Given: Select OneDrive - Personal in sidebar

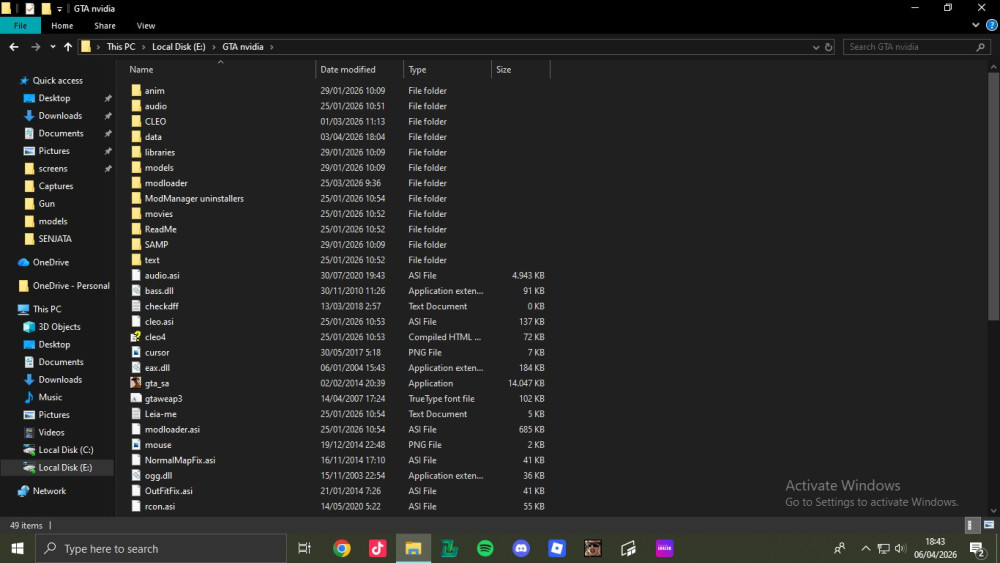Looking at the screenshot, I should point(71,286).
